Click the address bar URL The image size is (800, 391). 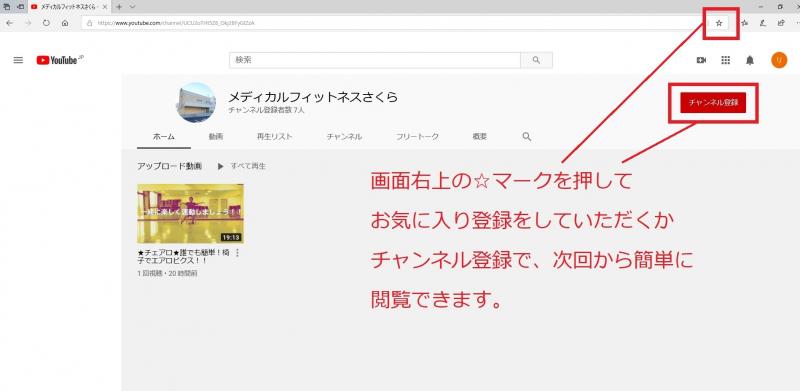point(176,23)
